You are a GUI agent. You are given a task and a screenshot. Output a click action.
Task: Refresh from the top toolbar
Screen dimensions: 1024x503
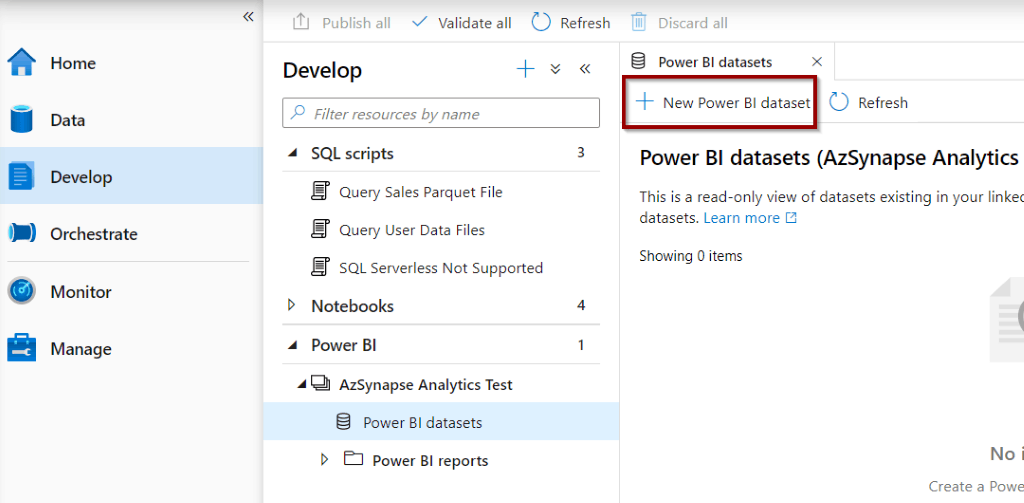(571, 23)
